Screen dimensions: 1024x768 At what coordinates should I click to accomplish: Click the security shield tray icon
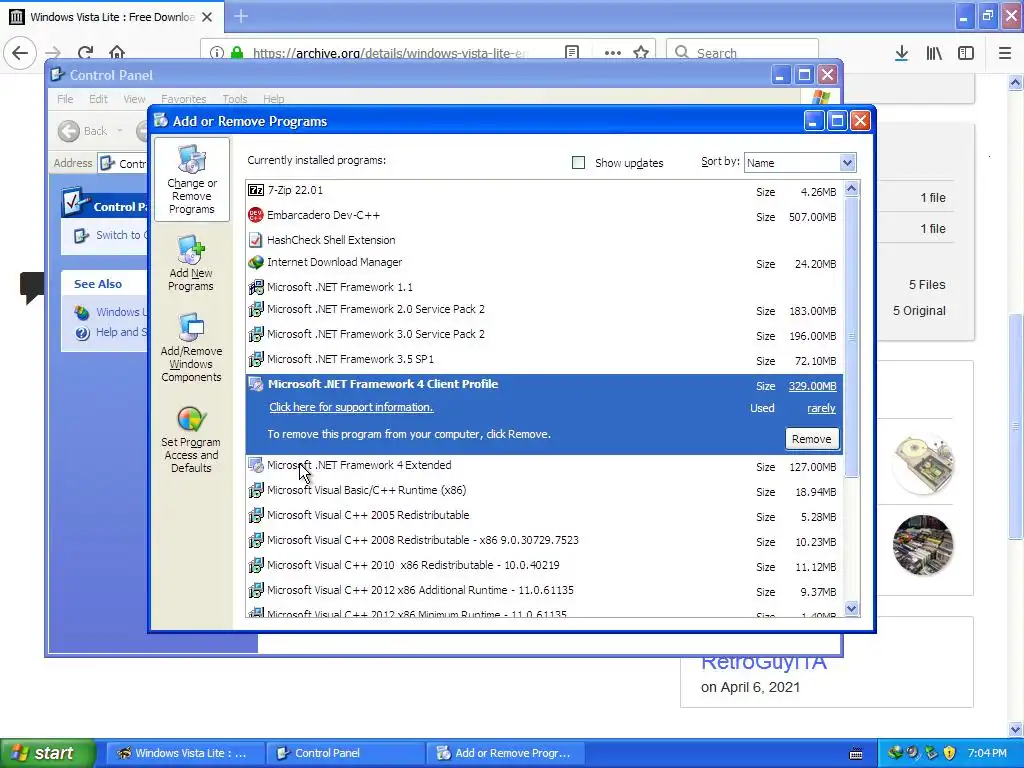[950, 753]
